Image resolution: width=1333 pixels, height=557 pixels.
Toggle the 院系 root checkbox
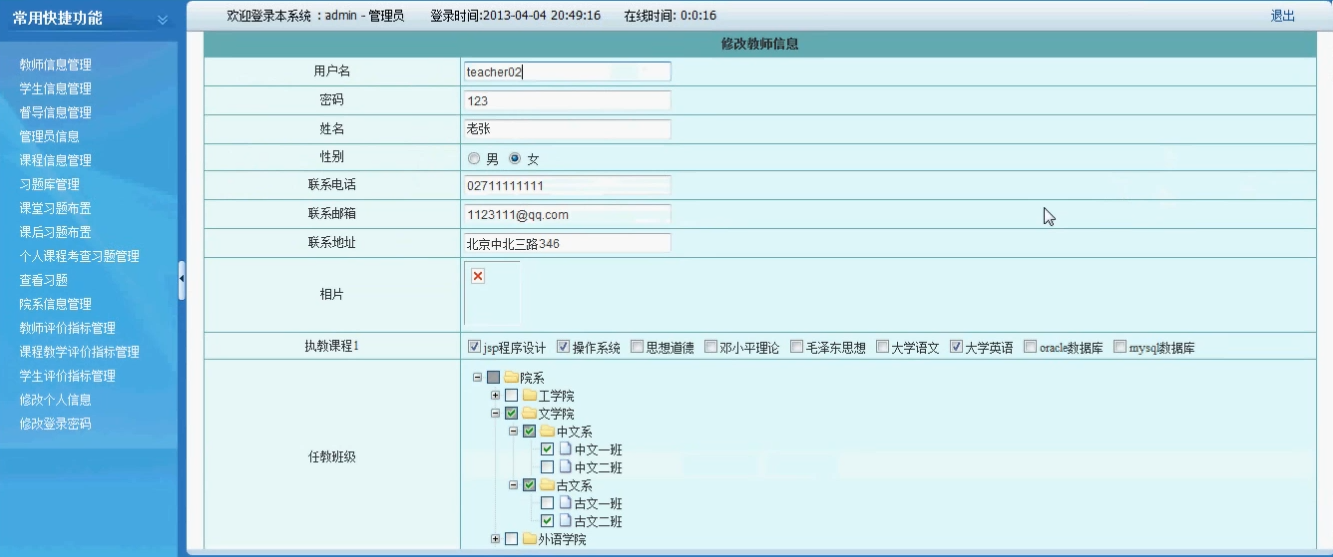coord(493,378)
